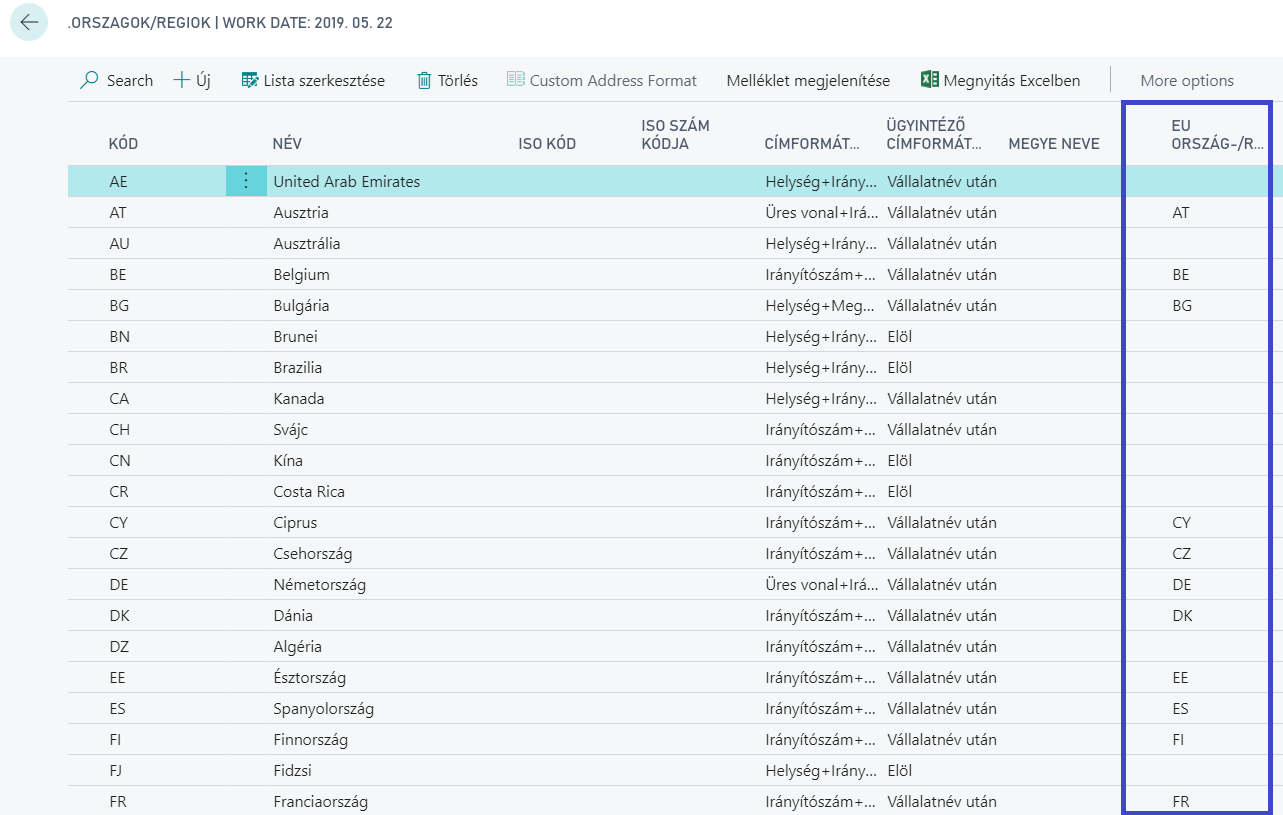Image resolution: width=1283 pixels, height=815 pixels.
Task: Click the CÍMFORMÁT... column header
Action: click(812, 144)
